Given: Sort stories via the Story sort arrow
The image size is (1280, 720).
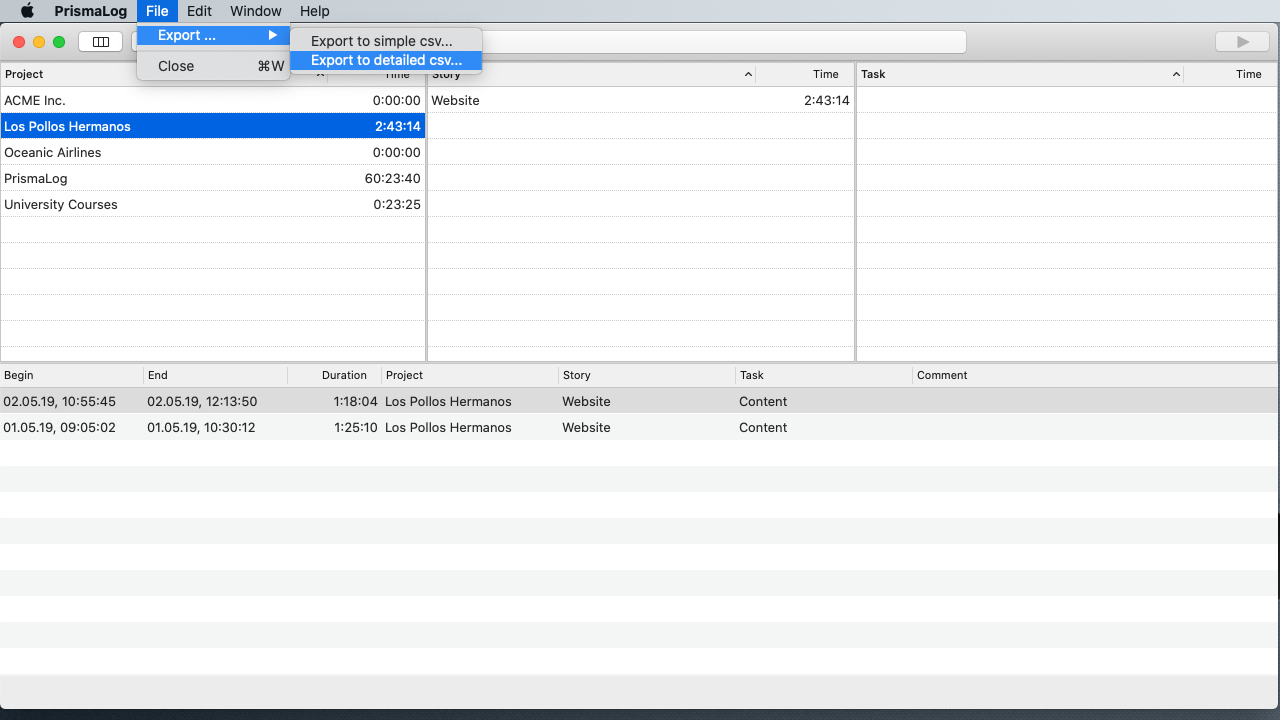Looking at the screenshot, I should (x=748, y=74).
